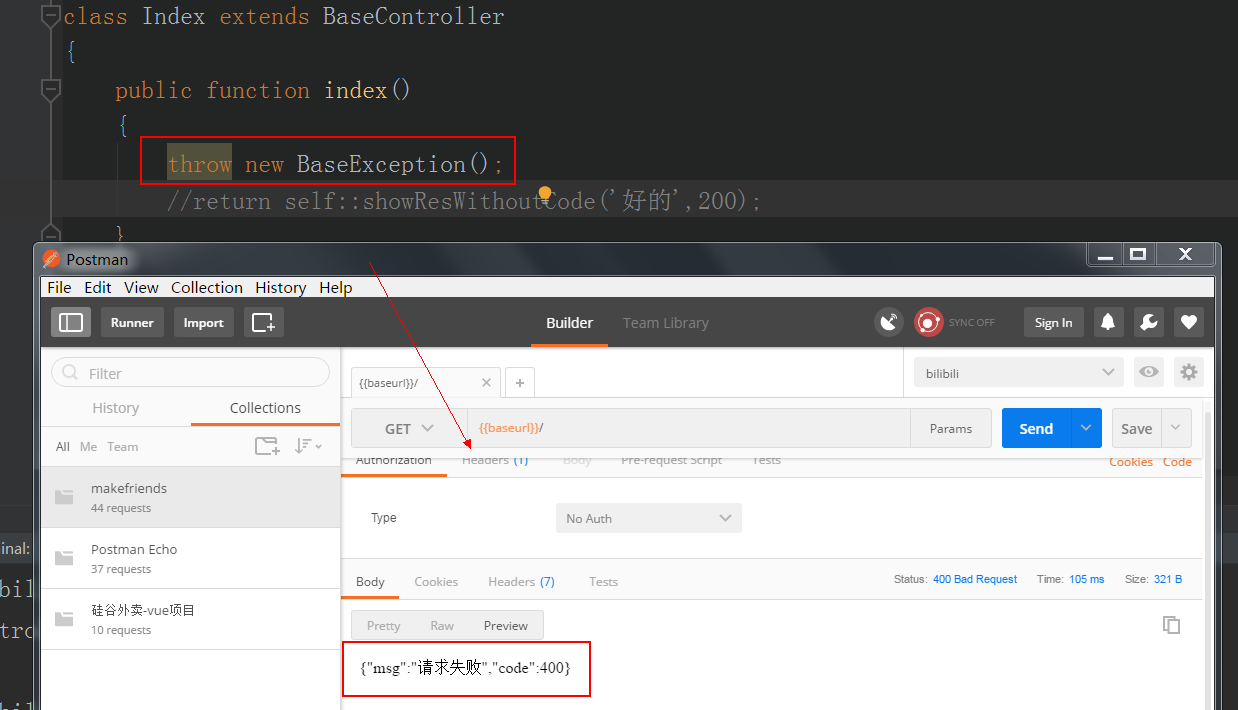Open settings via the wrench icon

[1148, 322]
